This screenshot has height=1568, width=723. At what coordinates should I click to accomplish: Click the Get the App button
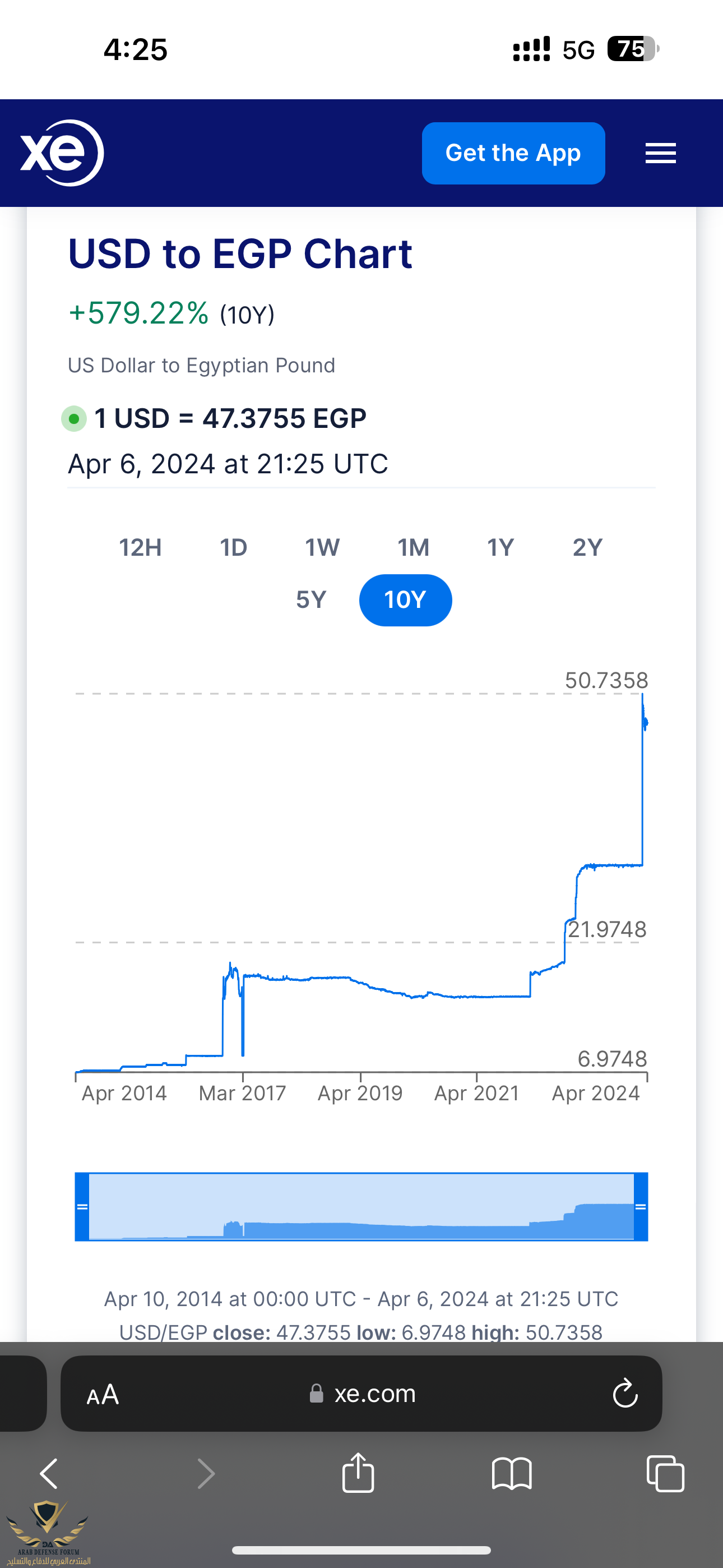(x=513, y=154)
